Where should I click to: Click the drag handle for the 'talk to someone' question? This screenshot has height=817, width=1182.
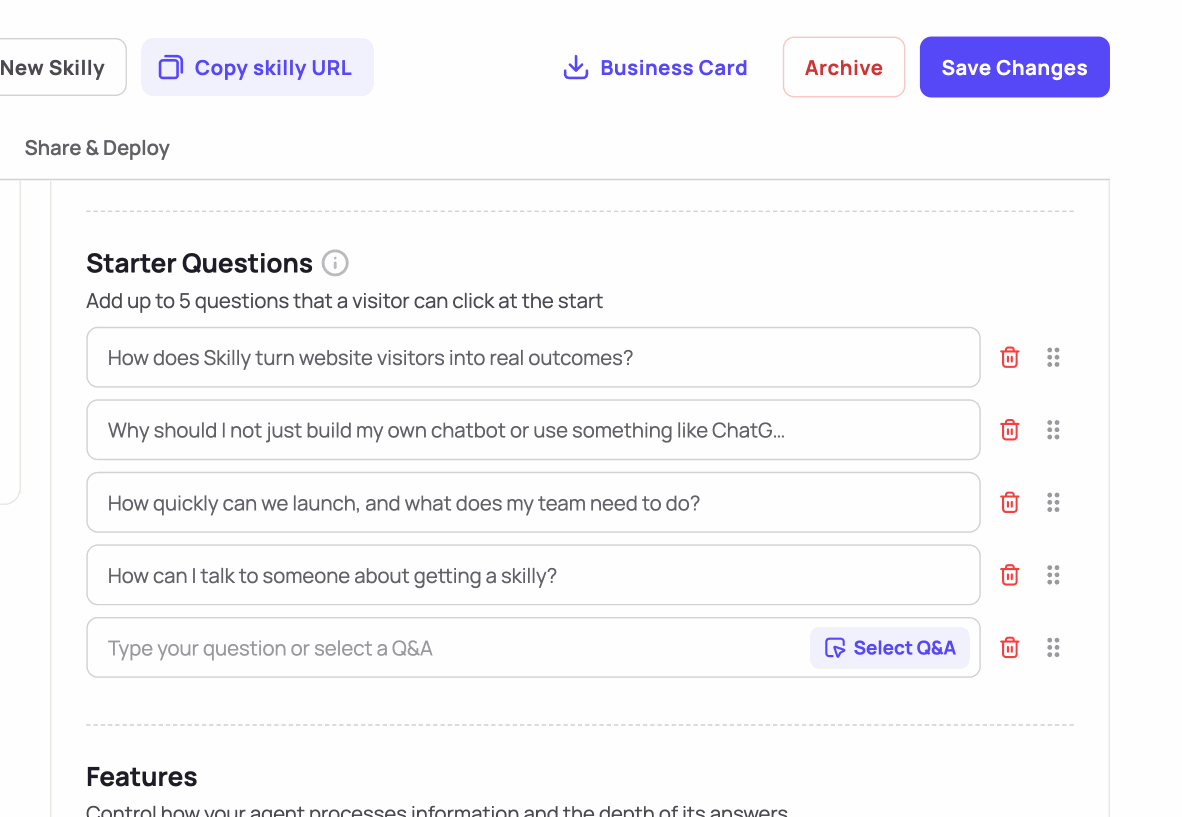coord(1053,575)
